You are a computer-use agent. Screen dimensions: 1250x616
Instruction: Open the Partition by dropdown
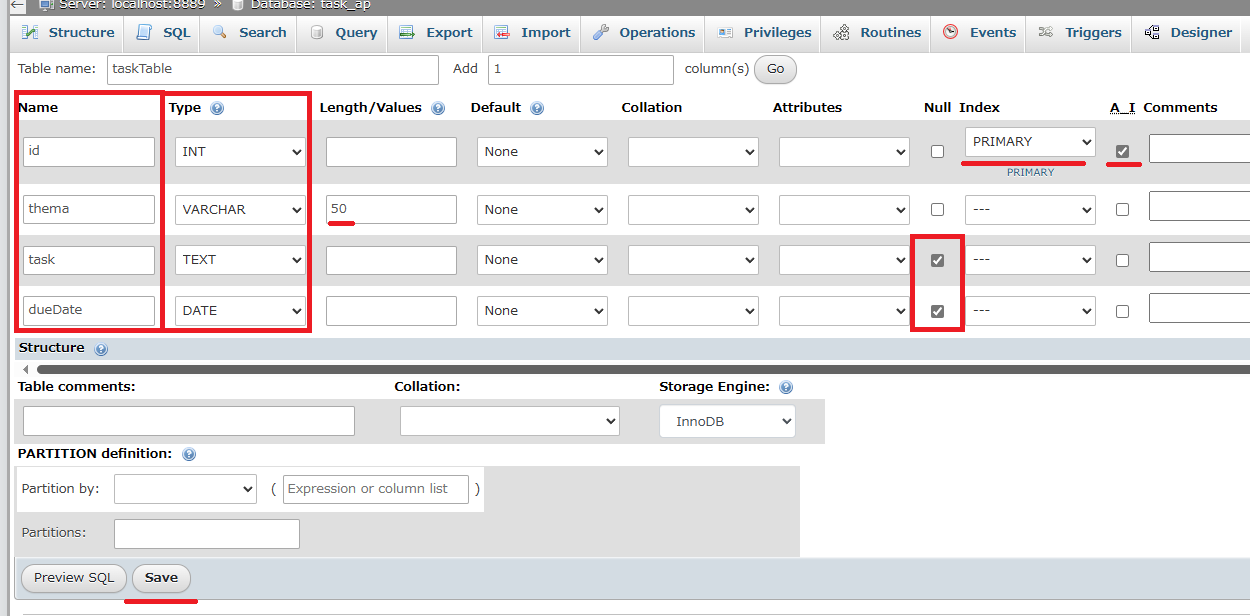point(185,489)
